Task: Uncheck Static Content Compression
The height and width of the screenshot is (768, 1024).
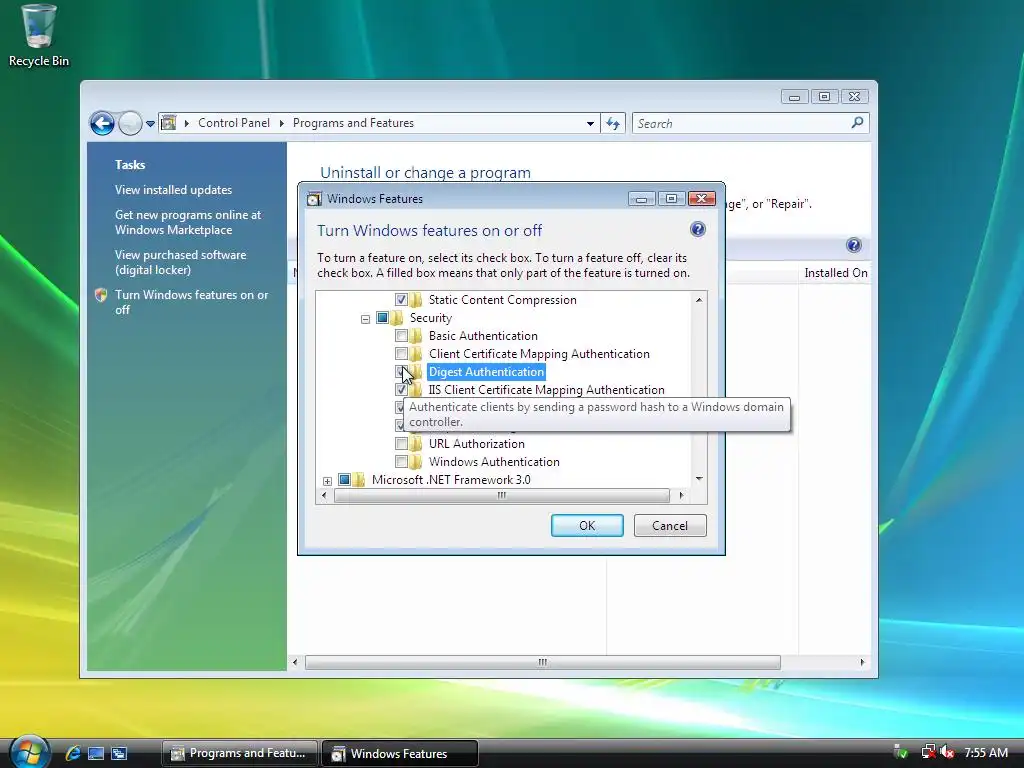Action: (401, 300)
